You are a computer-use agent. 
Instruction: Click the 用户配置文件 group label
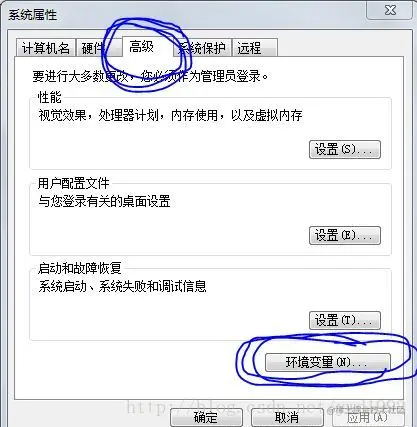(x=73, y=183)
